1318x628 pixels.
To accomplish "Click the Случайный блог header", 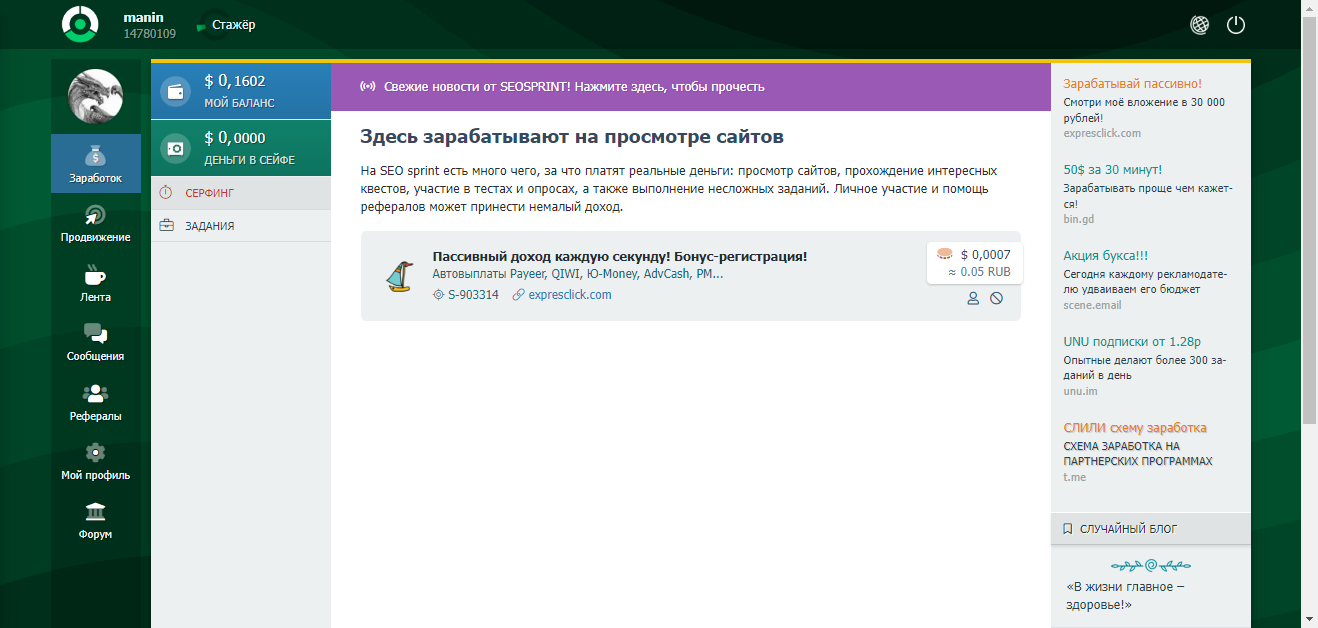I will click(1151, 528).
